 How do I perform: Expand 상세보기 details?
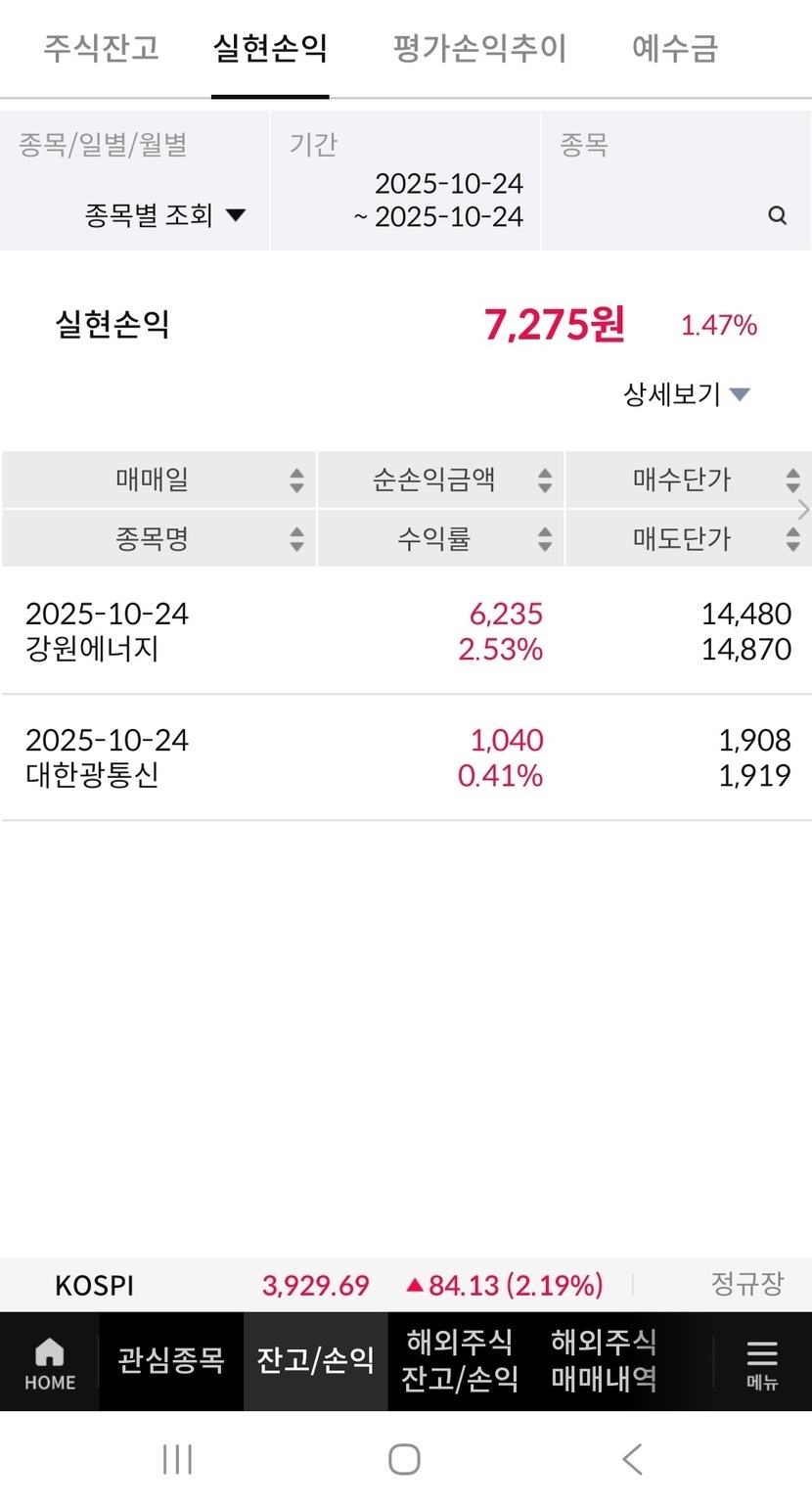[687, 394]
